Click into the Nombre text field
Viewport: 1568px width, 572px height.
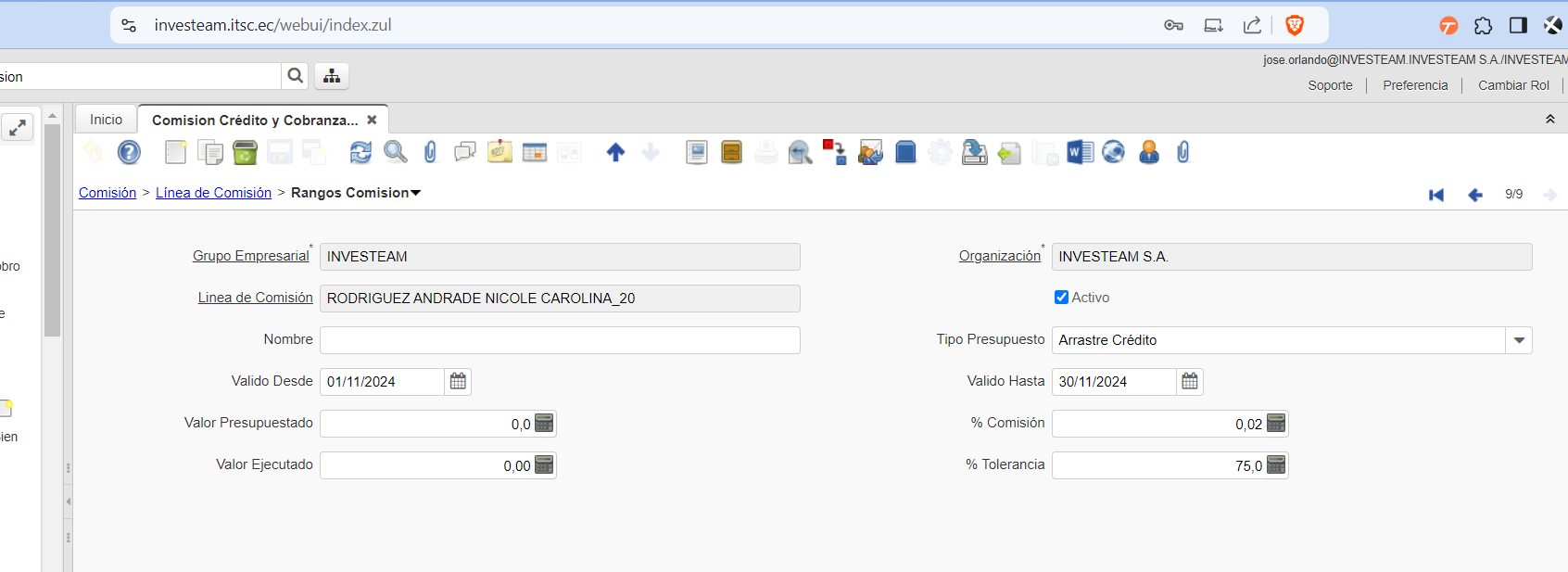click(x=560, y=340)
